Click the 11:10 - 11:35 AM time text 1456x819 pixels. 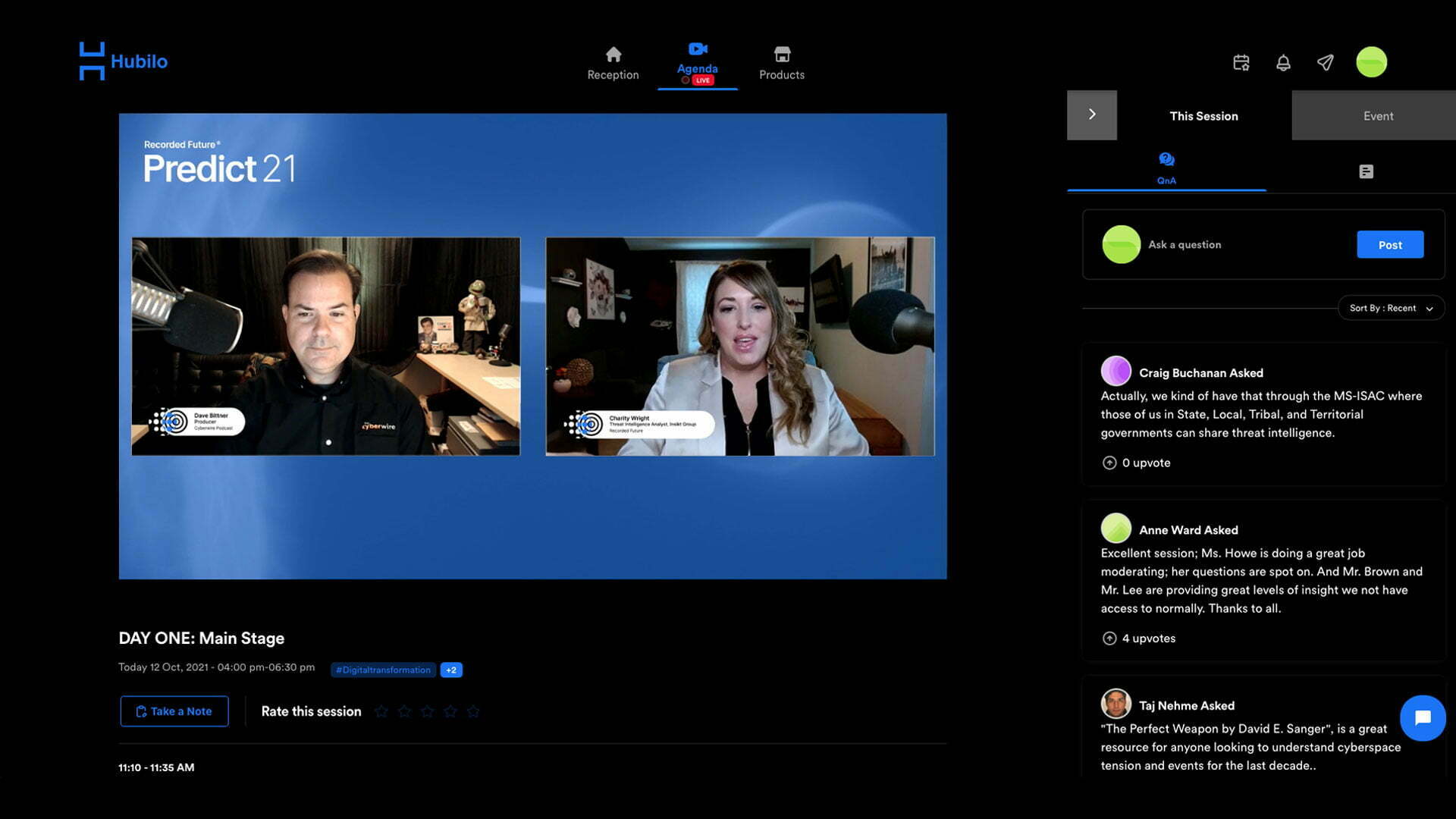[156, 767]
